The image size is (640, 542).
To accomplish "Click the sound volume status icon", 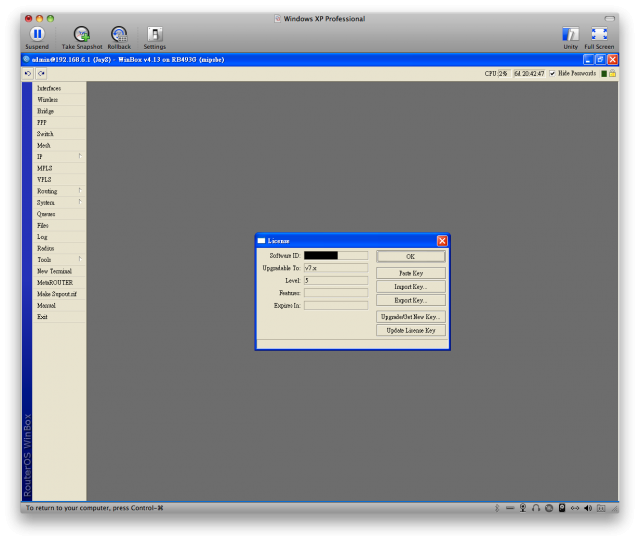I will (588, 508).
